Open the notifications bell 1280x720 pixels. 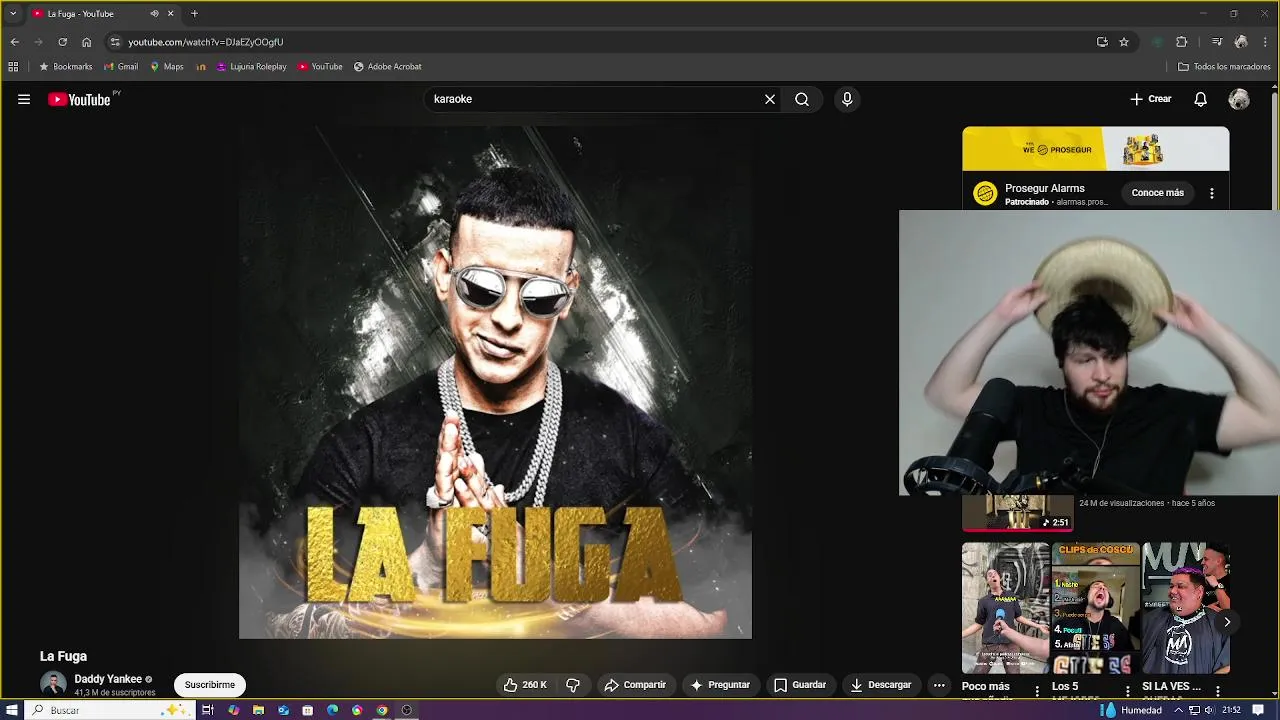[x=1201, y=99]
